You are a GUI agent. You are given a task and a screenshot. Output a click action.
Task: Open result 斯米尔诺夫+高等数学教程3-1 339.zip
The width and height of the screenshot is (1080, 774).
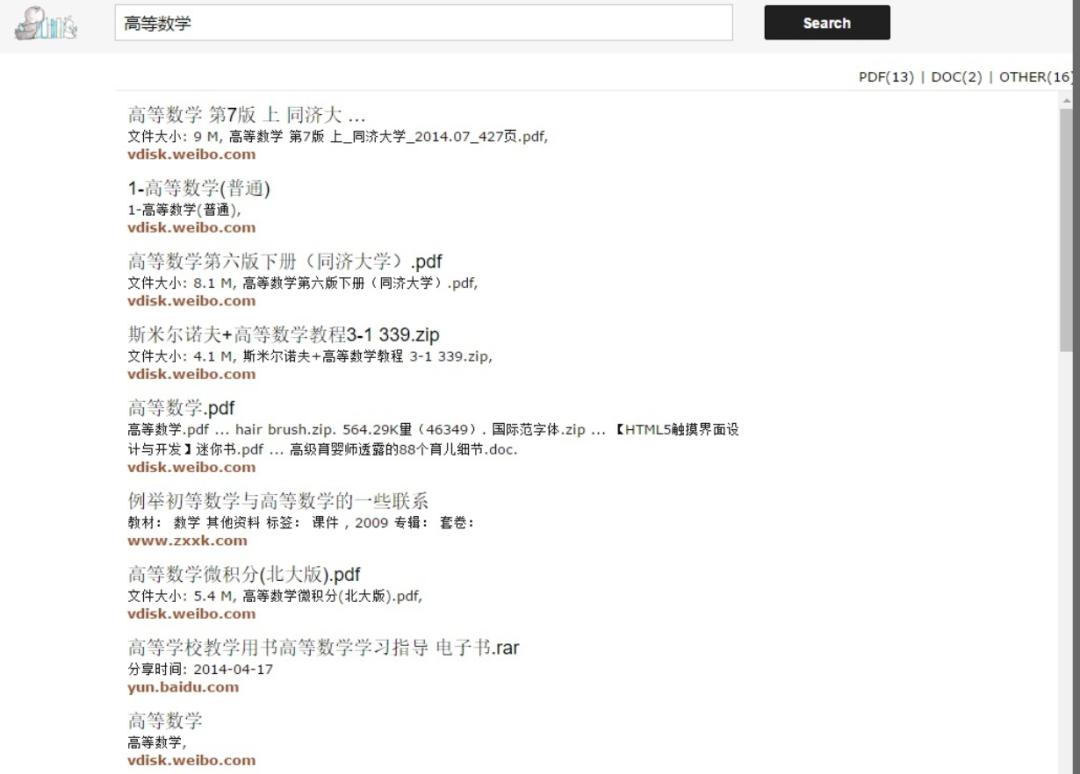283,335
